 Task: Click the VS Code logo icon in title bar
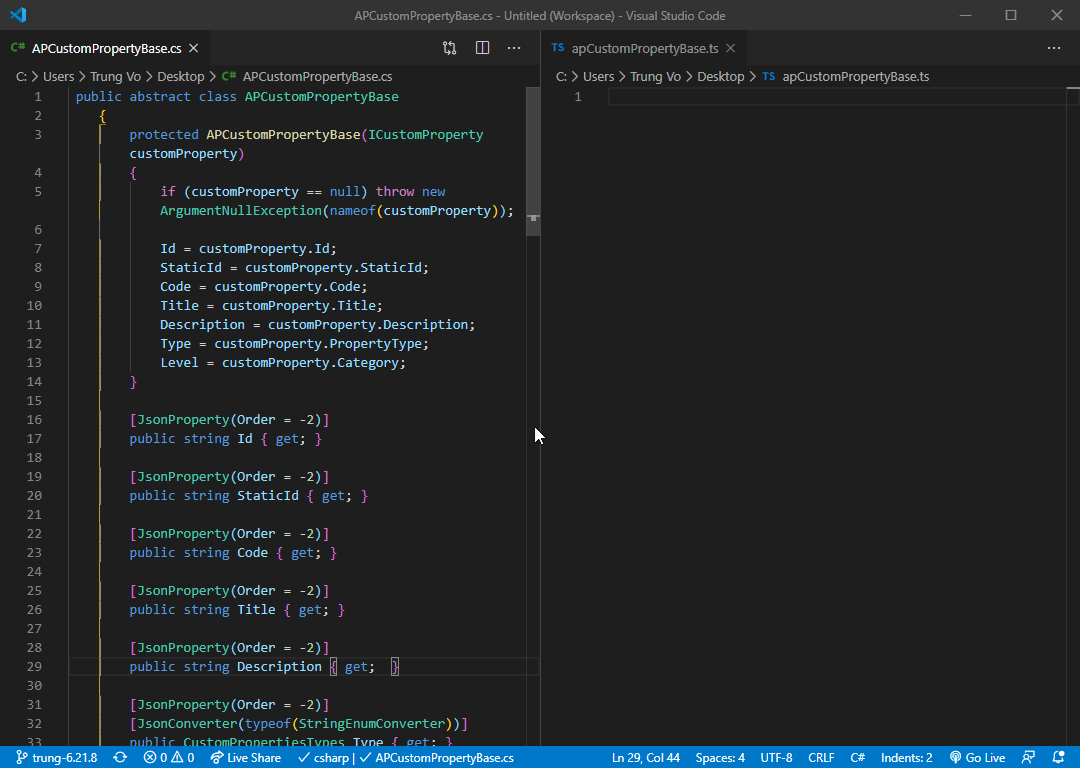[19, 14]
